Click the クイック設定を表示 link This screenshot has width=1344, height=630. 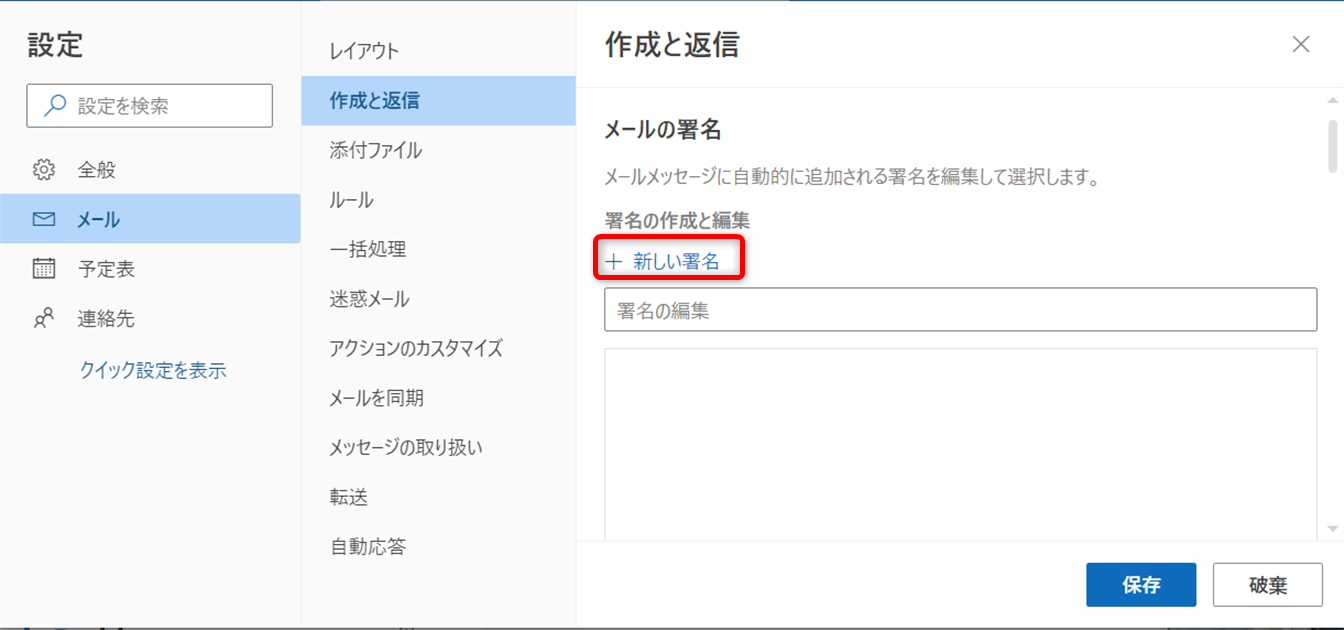pyautogui.click(x=153, y=370)
